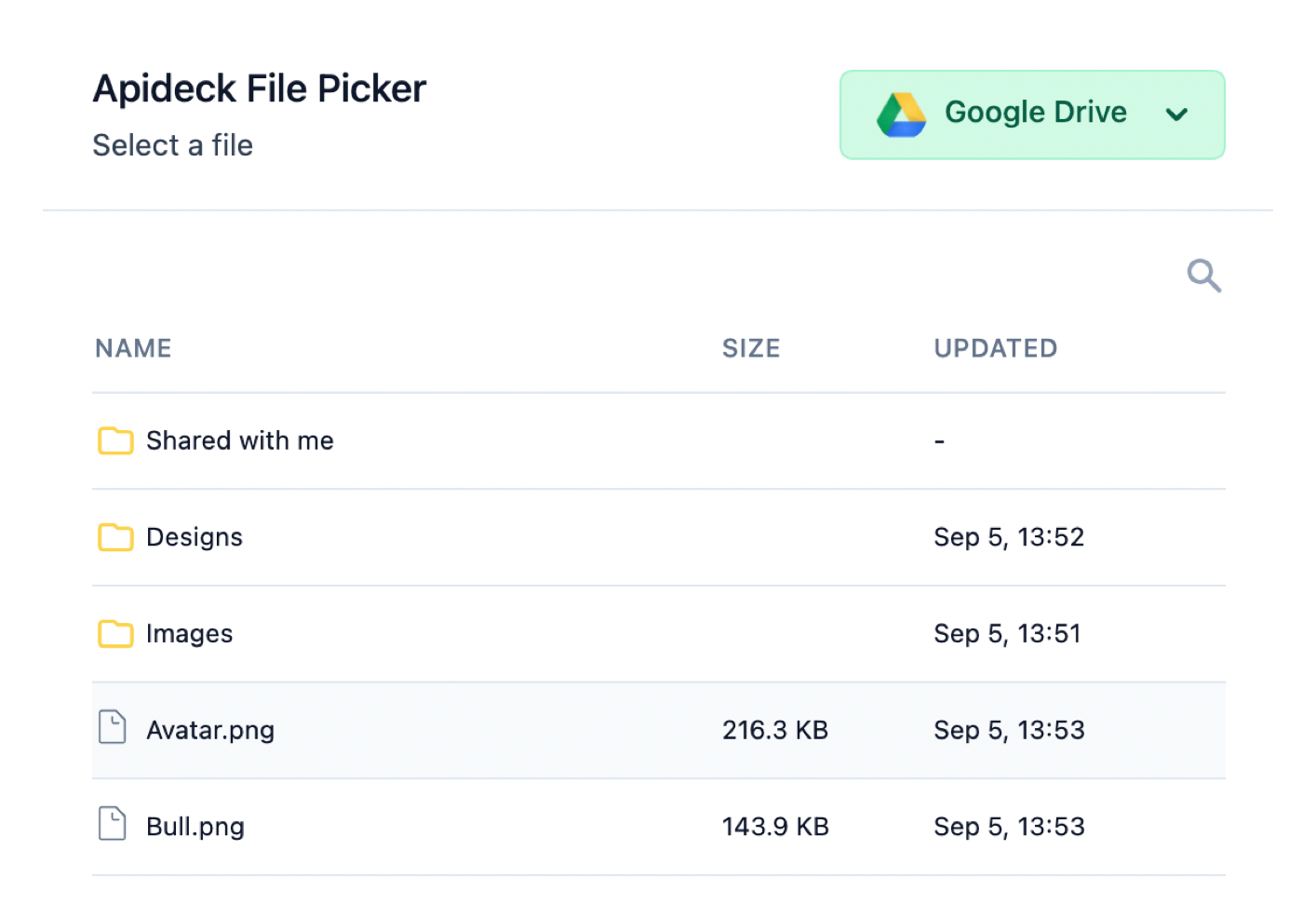The width and height of the screenshot is (1316, 918).
Task: Sort by the NAME column header
Action: coord(133,348)
